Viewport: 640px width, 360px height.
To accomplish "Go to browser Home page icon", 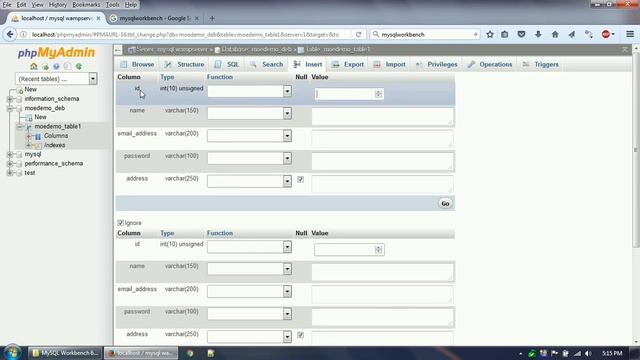I will click(x=555, y=35).
